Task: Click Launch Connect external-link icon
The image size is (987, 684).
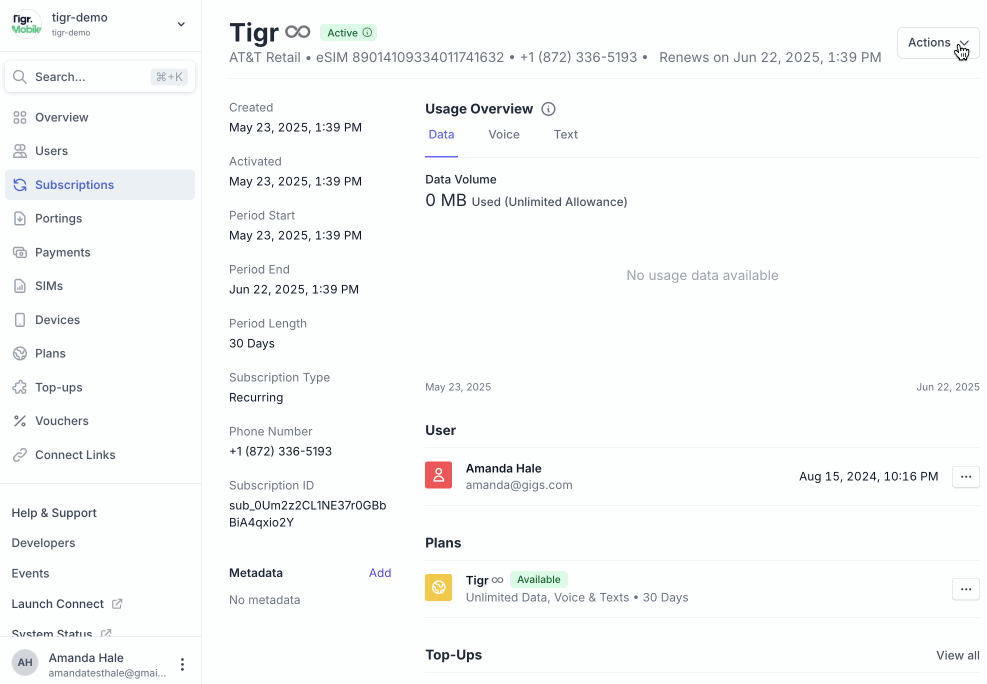Action: (117, 604)
